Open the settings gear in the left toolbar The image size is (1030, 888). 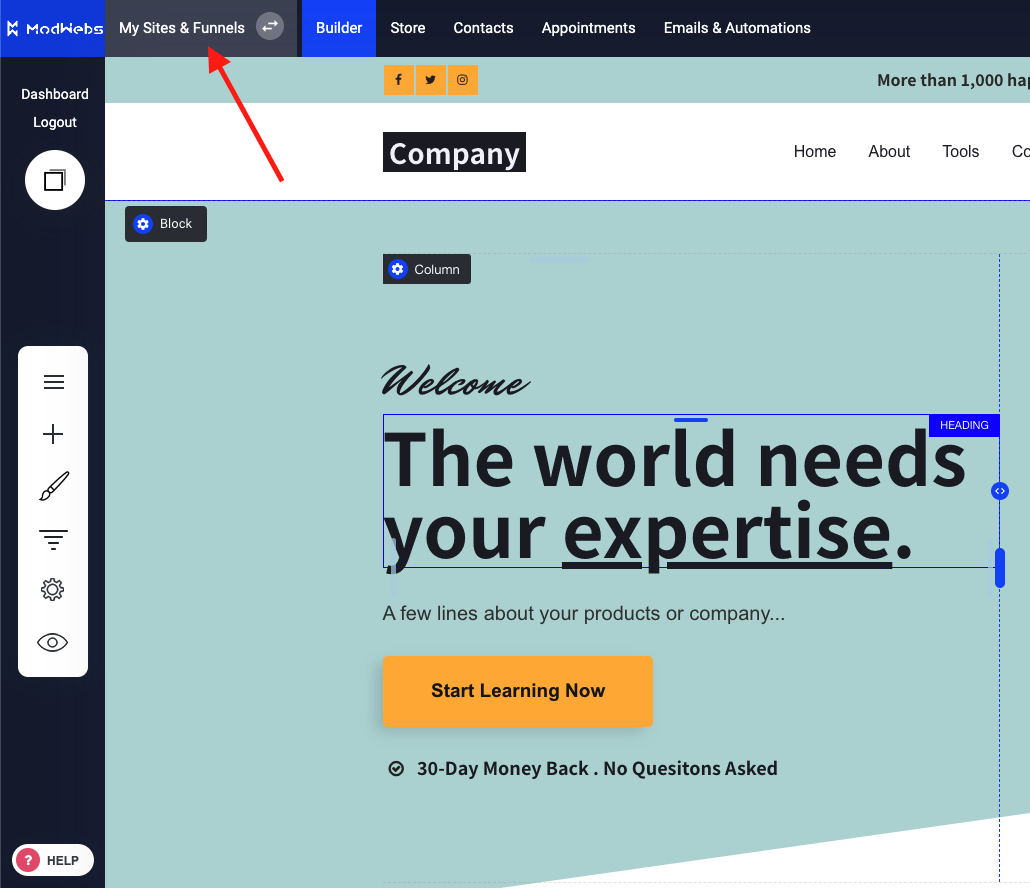pos(52,589)
